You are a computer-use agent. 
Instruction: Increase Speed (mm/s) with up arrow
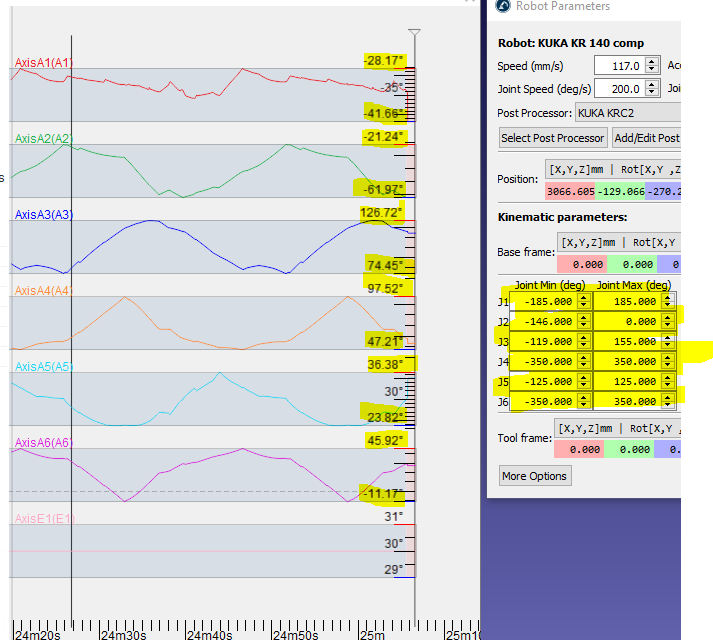pos(652,61)
